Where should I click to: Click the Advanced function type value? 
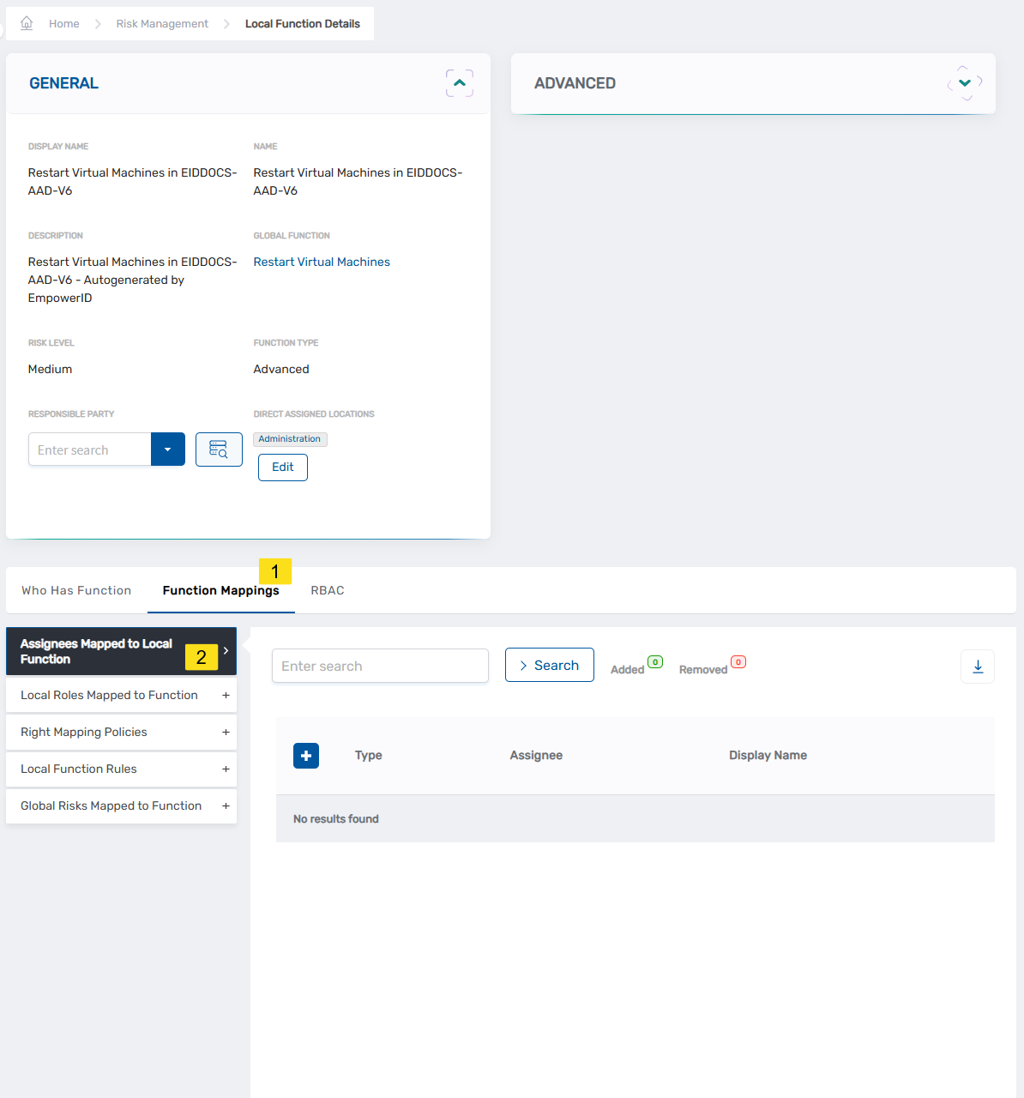tap(281, 369)
